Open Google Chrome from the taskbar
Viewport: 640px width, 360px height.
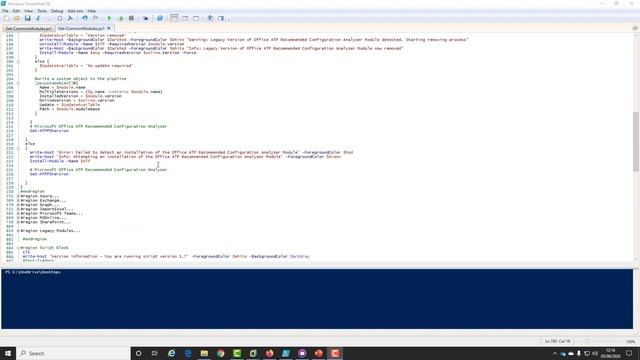pyautogui.click(x=220, y=353)
